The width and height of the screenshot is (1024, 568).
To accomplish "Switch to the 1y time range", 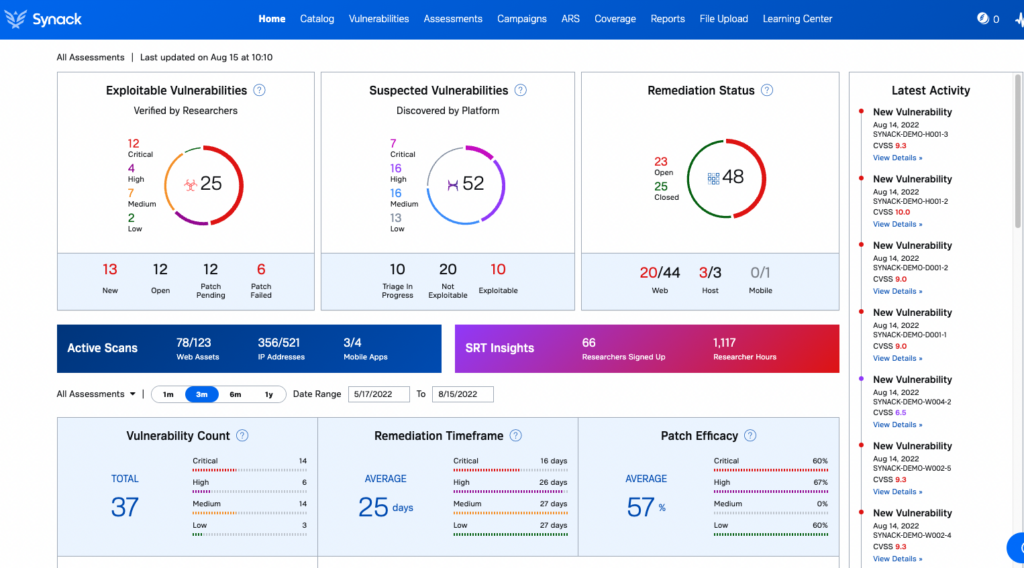I will (x=268, y=394).
